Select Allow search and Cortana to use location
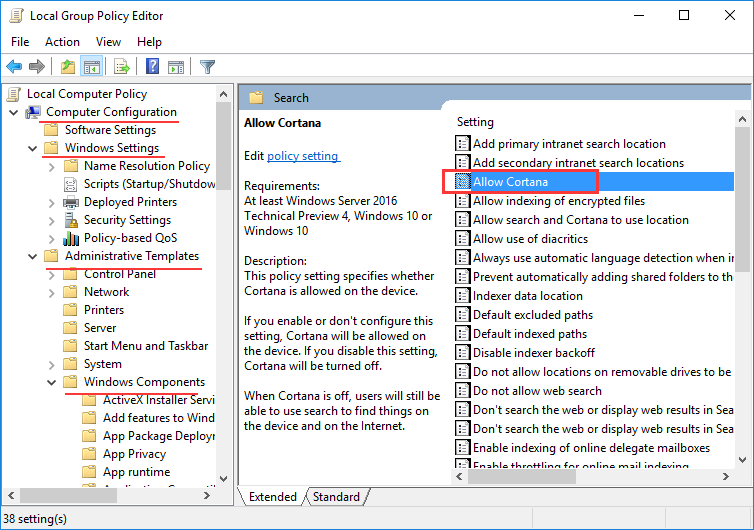The image size is (754, 530). [x=580, y=220]
